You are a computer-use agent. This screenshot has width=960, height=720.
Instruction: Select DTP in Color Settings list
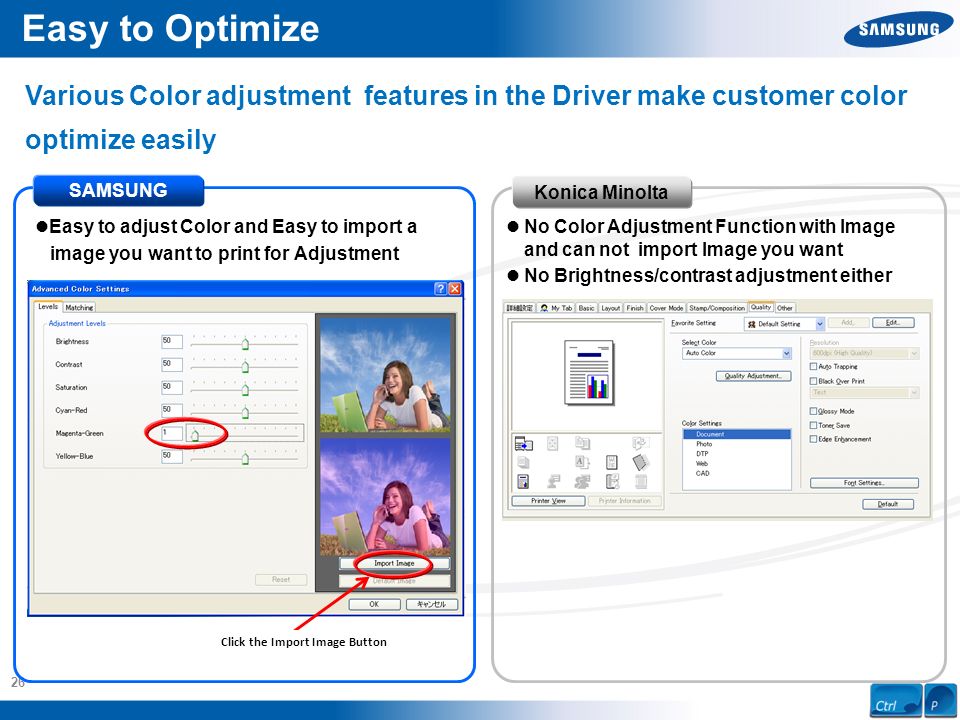tap(737, 454)
